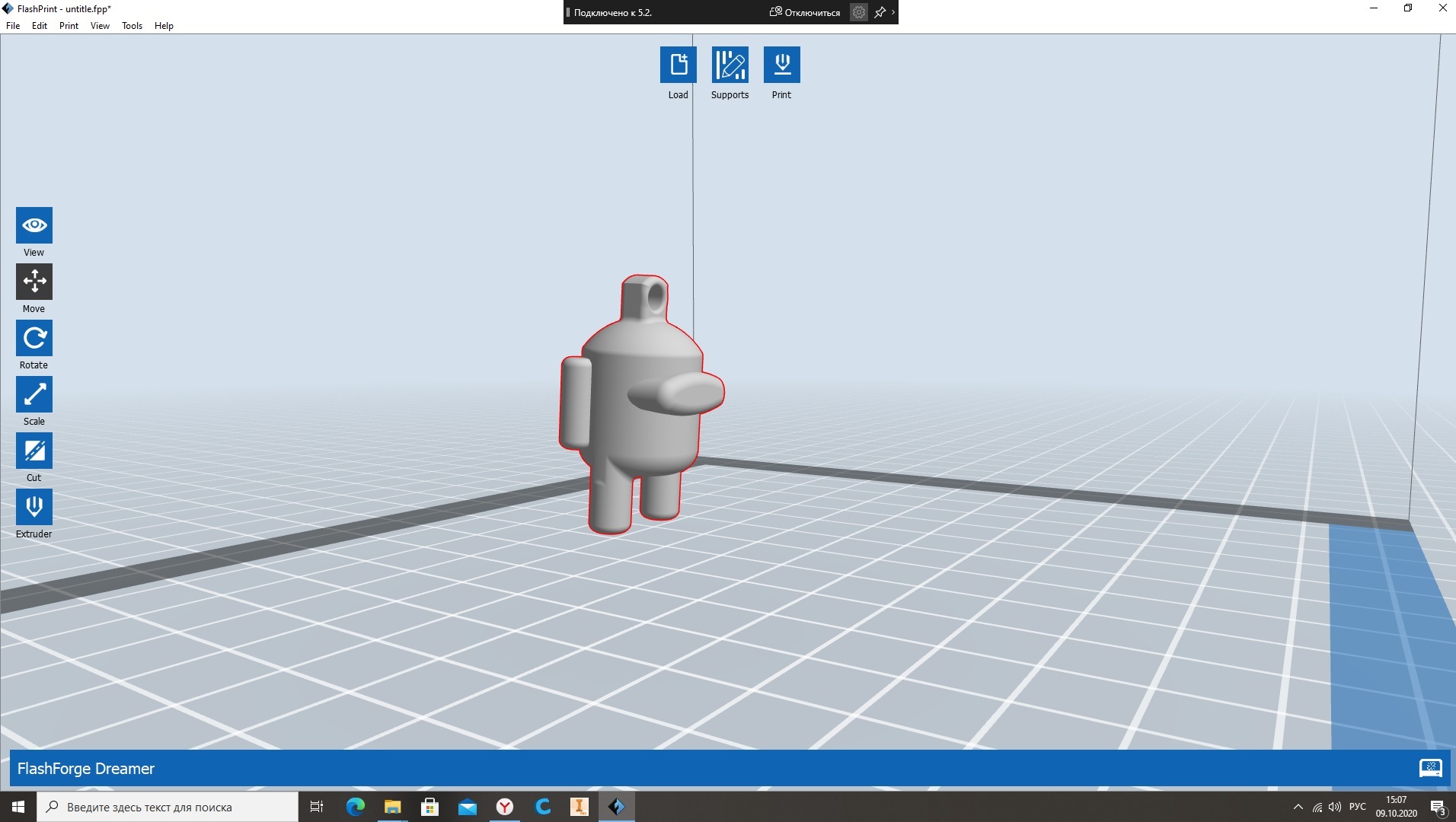Viewport: 1456px width, 822px height.
Task: Open the Supports tool
Action: point(730,65)
